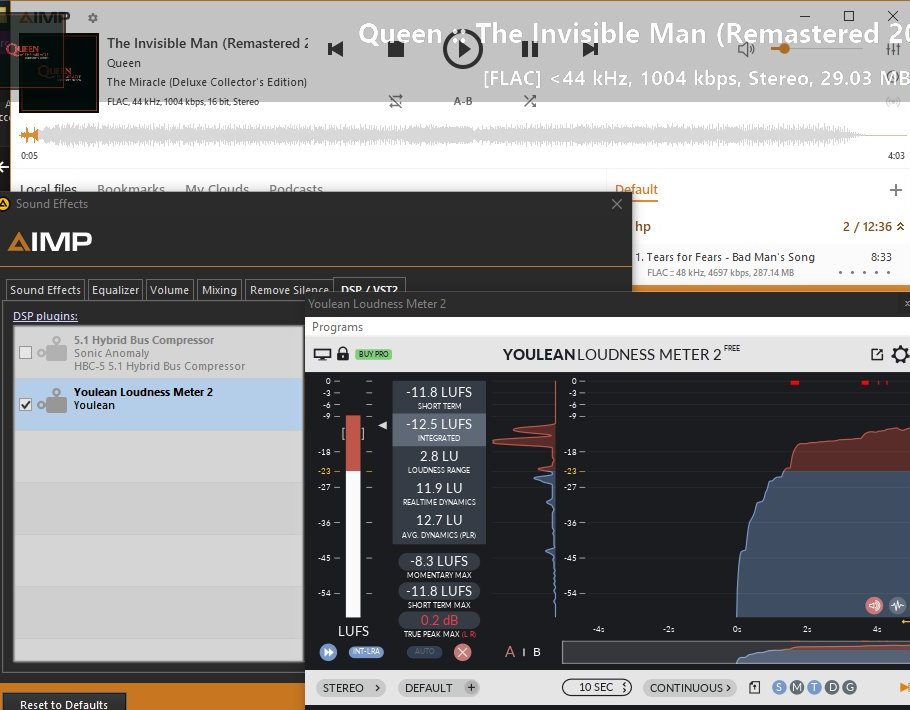The width and height of the screenshot is (910, 710).
Task: Click the Youlean monitor display icon
Action: point(322,354)
